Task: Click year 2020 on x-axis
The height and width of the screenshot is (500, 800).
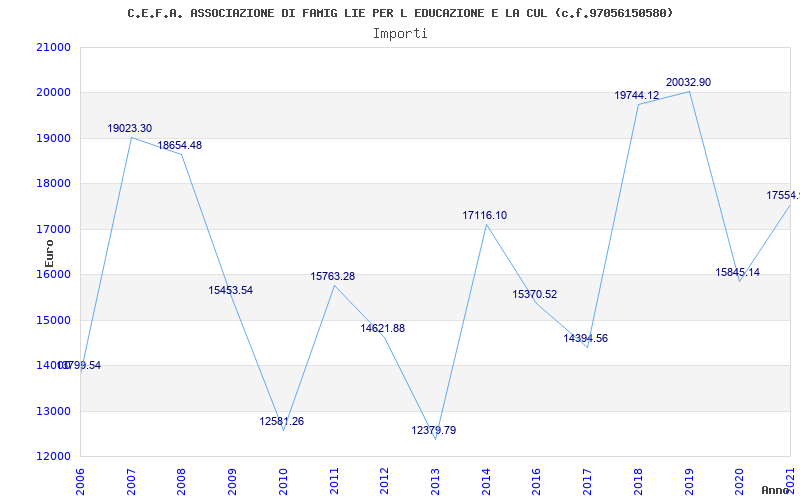Action: 739,481
